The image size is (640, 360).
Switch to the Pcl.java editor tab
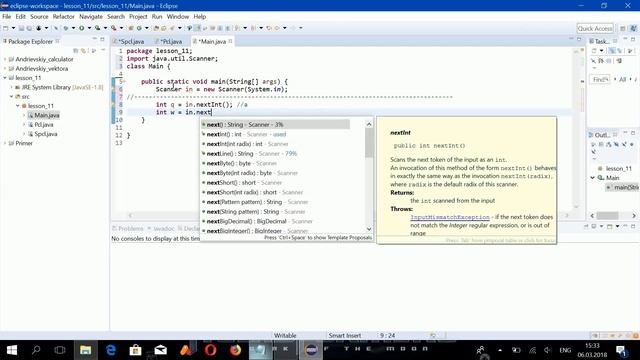(x=170, y=42)
